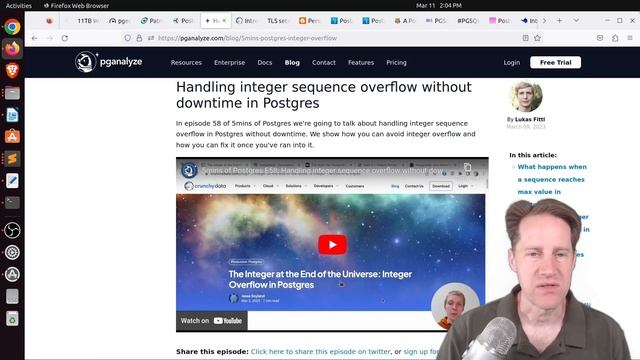Open Sublime Text from the dock
640x360 pixels.
12,159
